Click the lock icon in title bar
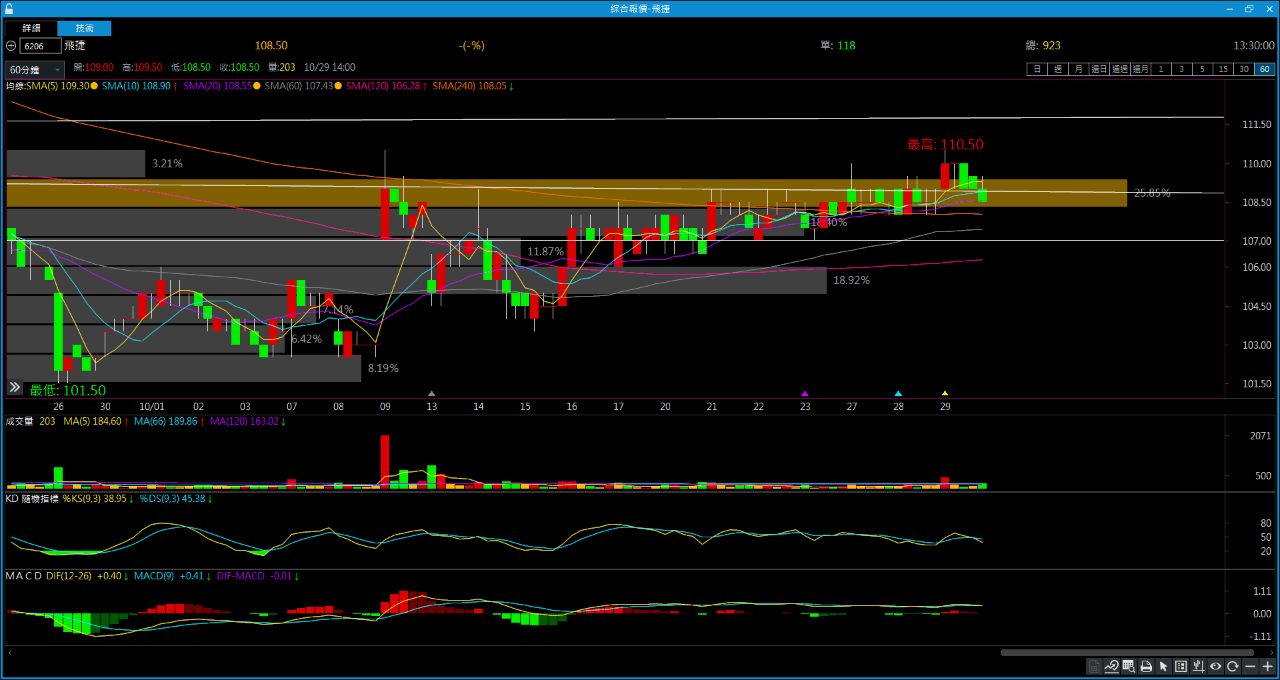 click(x=9, y=8)
